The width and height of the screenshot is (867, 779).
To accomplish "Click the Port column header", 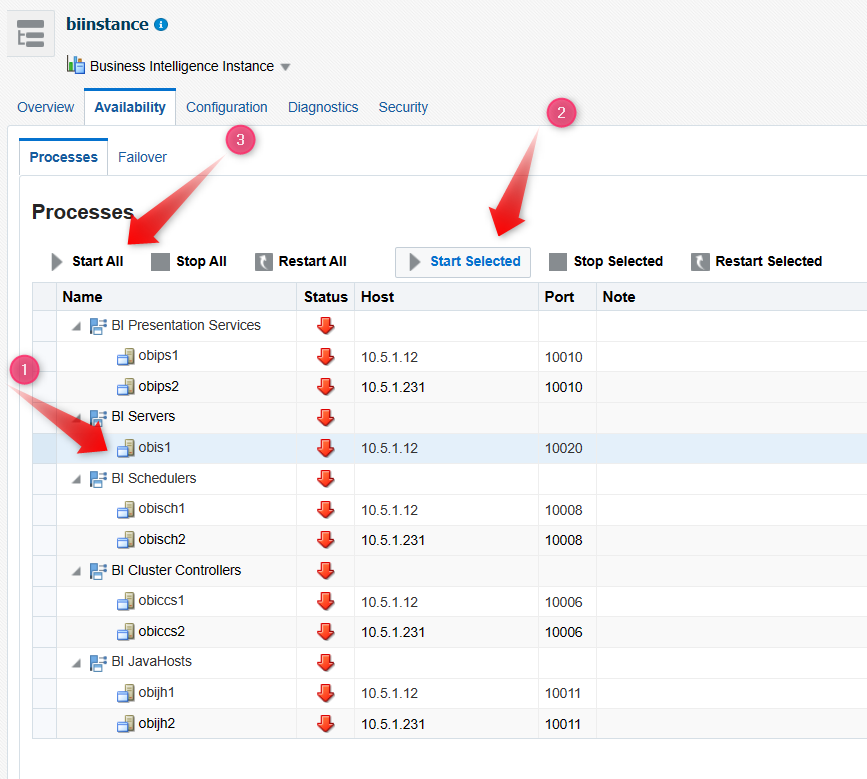I will click(x=567, y=297).
